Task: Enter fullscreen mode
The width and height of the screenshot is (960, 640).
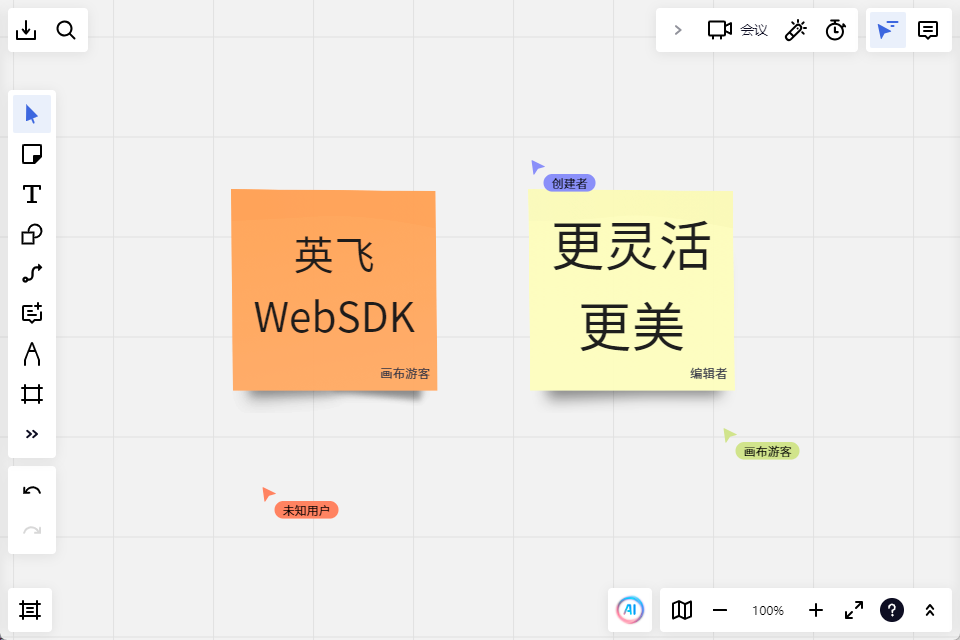Action: point(853,610)
